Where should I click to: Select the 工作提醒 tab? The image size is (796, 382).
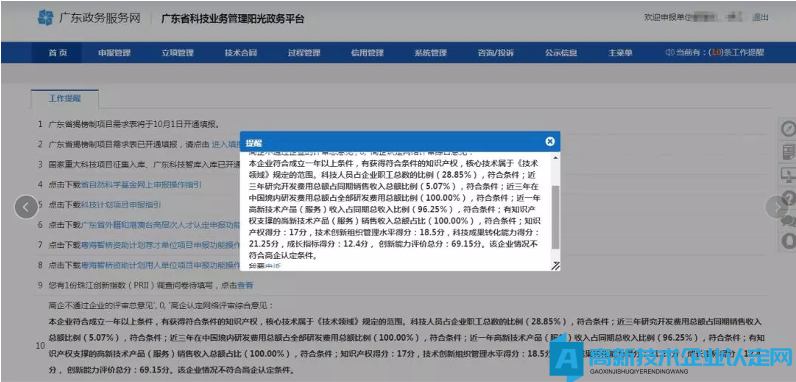click(x=65, y=99)
